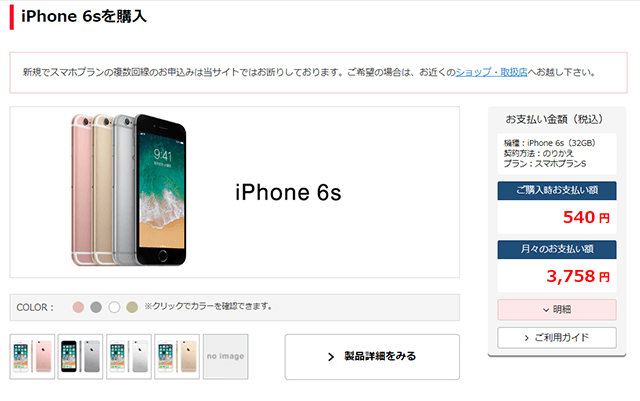Open the space gray iPhone thumbnail
This screenshot has width=640, height=401.
pyautogui.click(x=80, y=356)
